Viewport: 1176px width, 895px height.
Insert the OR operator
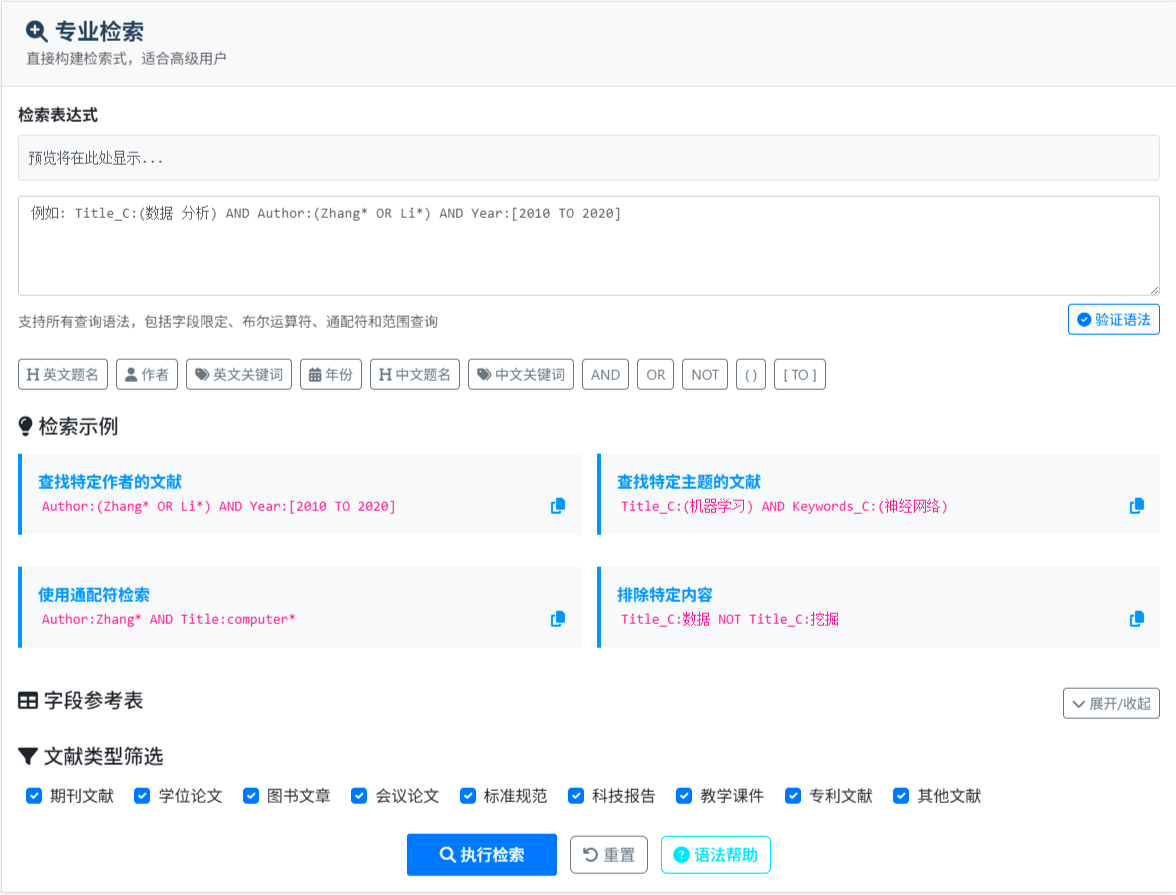[656, 374]
